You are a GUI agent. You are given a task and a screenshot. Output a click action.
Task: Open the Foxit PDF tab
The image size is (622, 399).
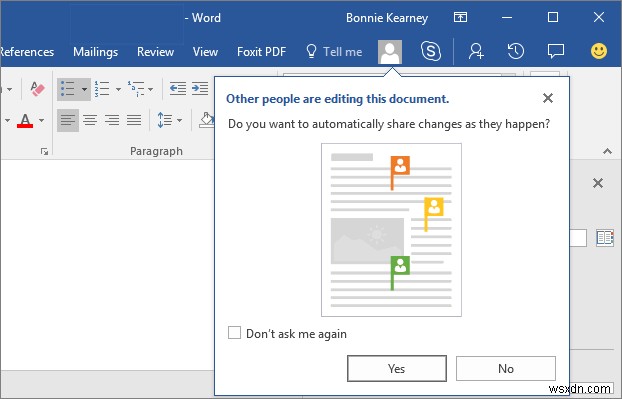pos(261,52)
